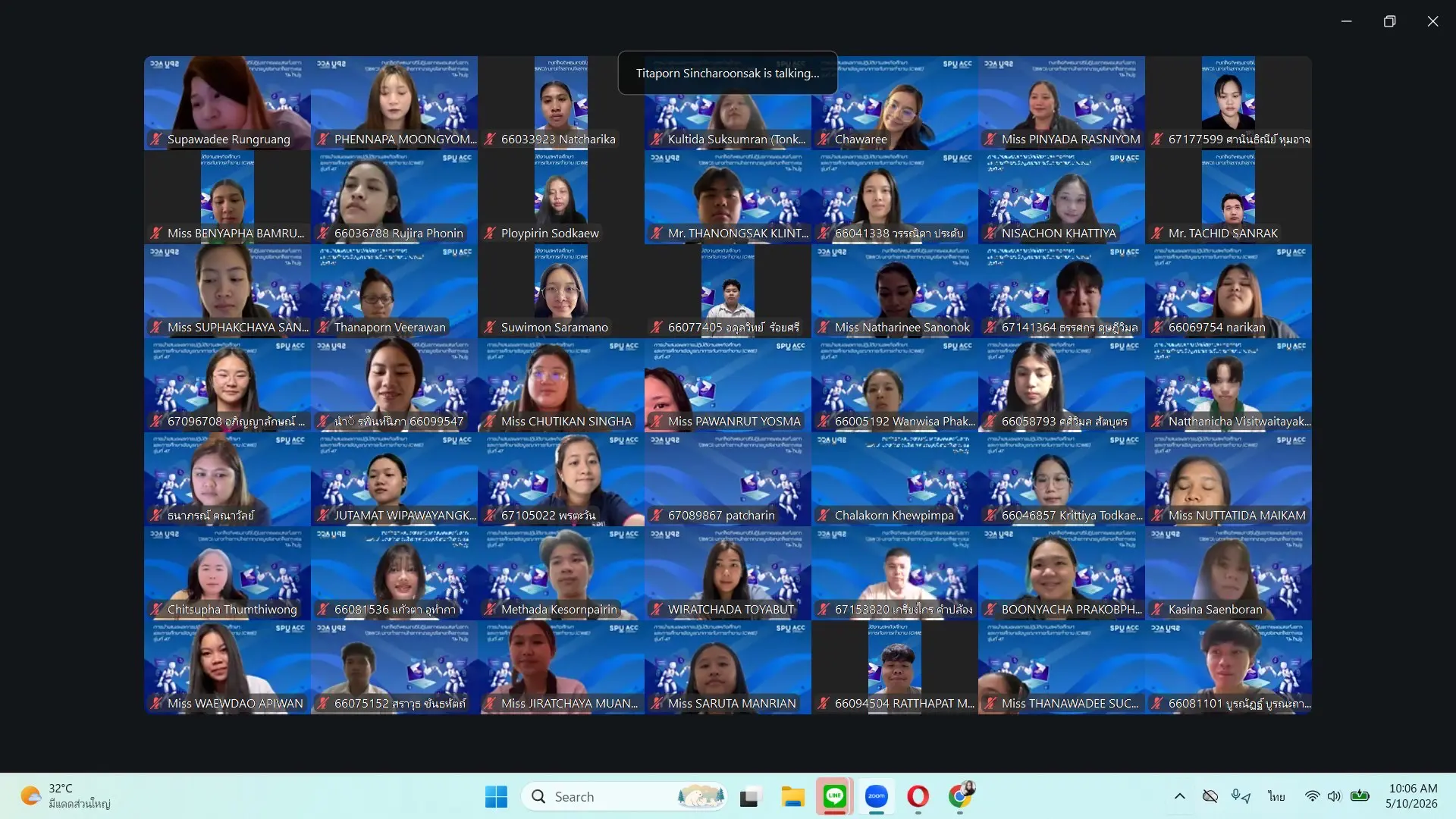The width and height of the screenshot is (1456, 819).
Task: Click the speaker volume tray icon
Action: pos(1335,796)
